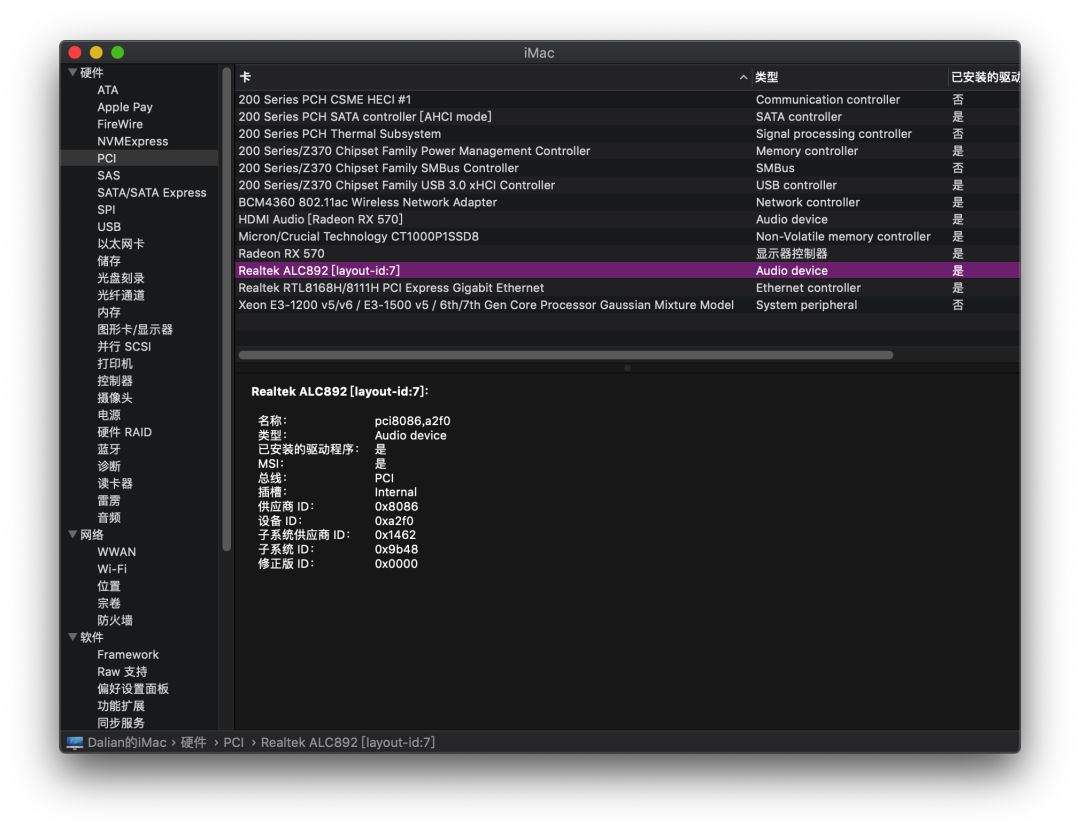Open 功能扩展 in sidebar
The image size is (1080, 832).
pyautogui.click(x=121, y=706)
